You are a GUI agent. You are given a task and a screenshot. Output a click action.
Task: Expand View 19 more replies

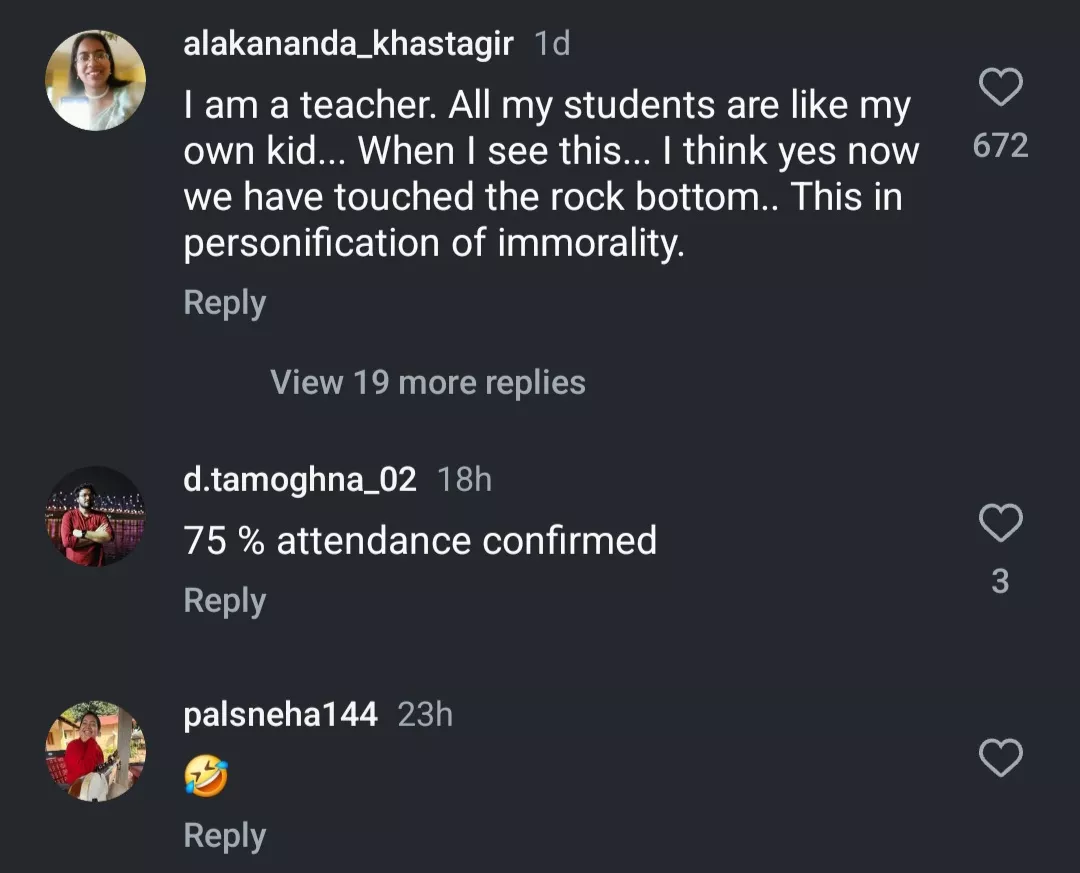[427, 382]
